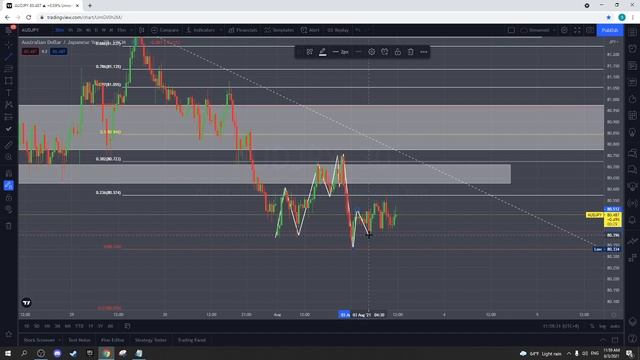Click the Windows Start button

8,353
